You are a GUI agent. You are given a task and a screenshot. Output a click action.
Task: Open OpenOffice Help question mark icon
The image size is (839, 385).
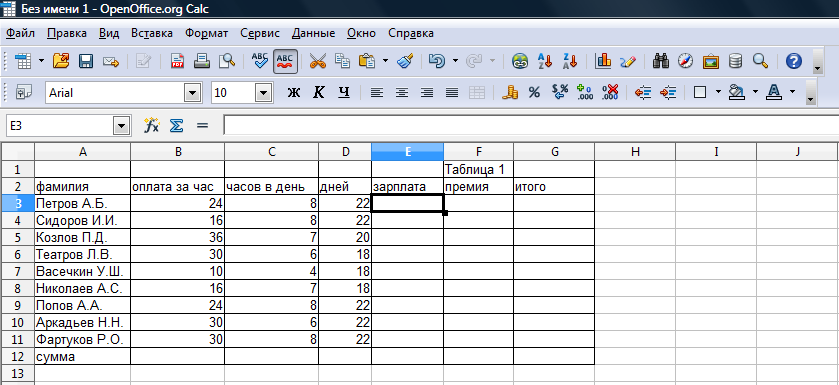click(x=794, y=61)
